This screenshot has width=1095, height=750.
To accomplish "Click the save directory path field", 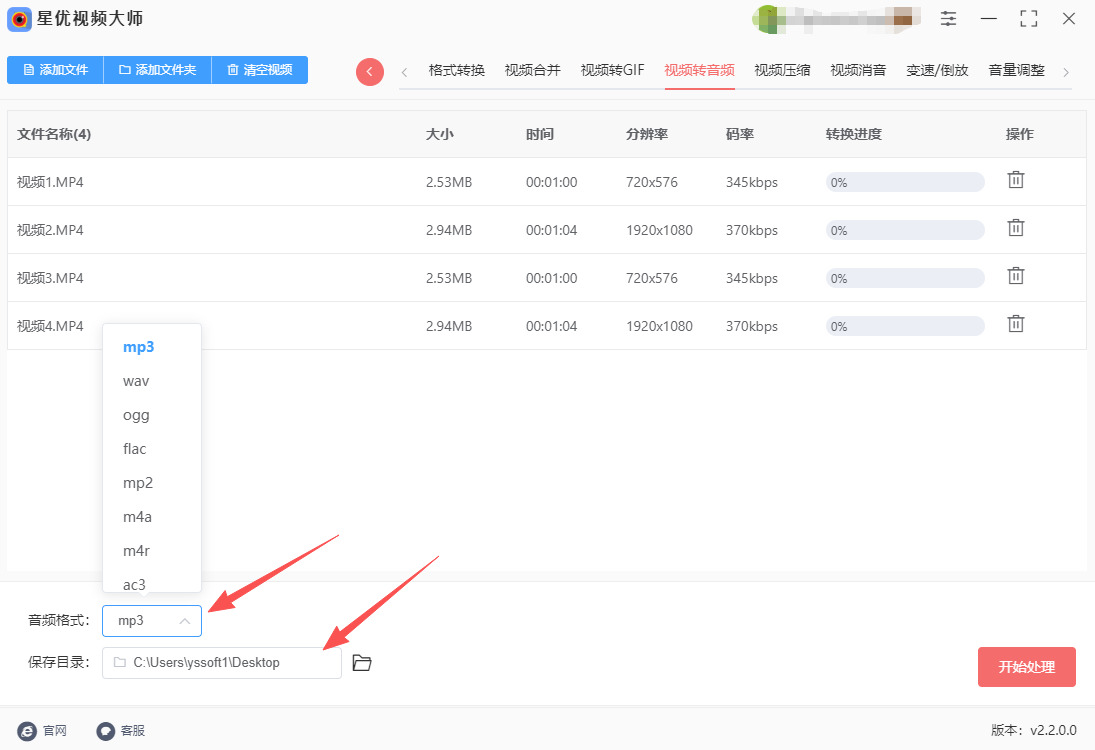I will pyautogui.click(x=221, y=663).
